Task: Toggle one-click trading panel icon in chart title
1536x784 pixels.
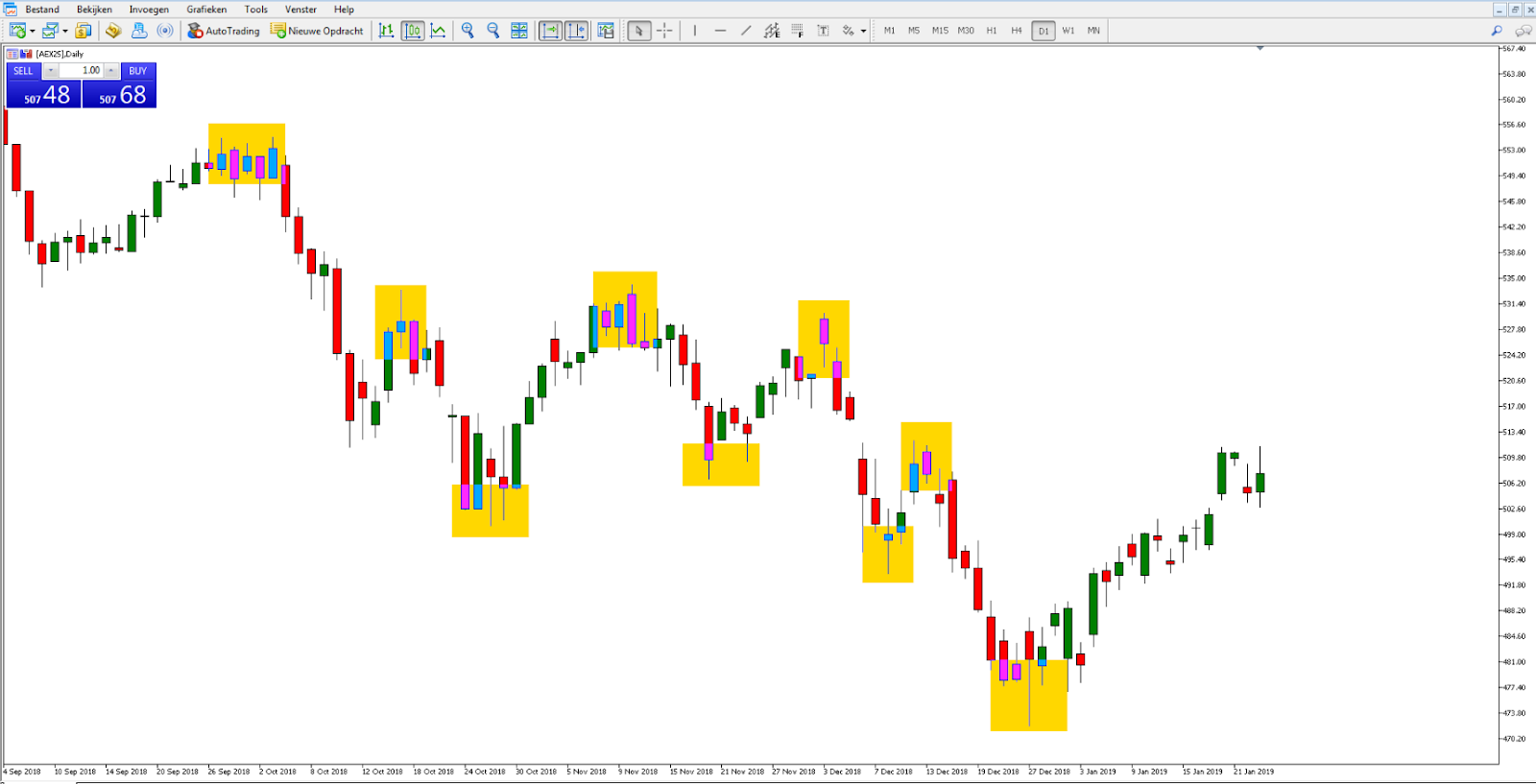Action: tap(26, 54)
